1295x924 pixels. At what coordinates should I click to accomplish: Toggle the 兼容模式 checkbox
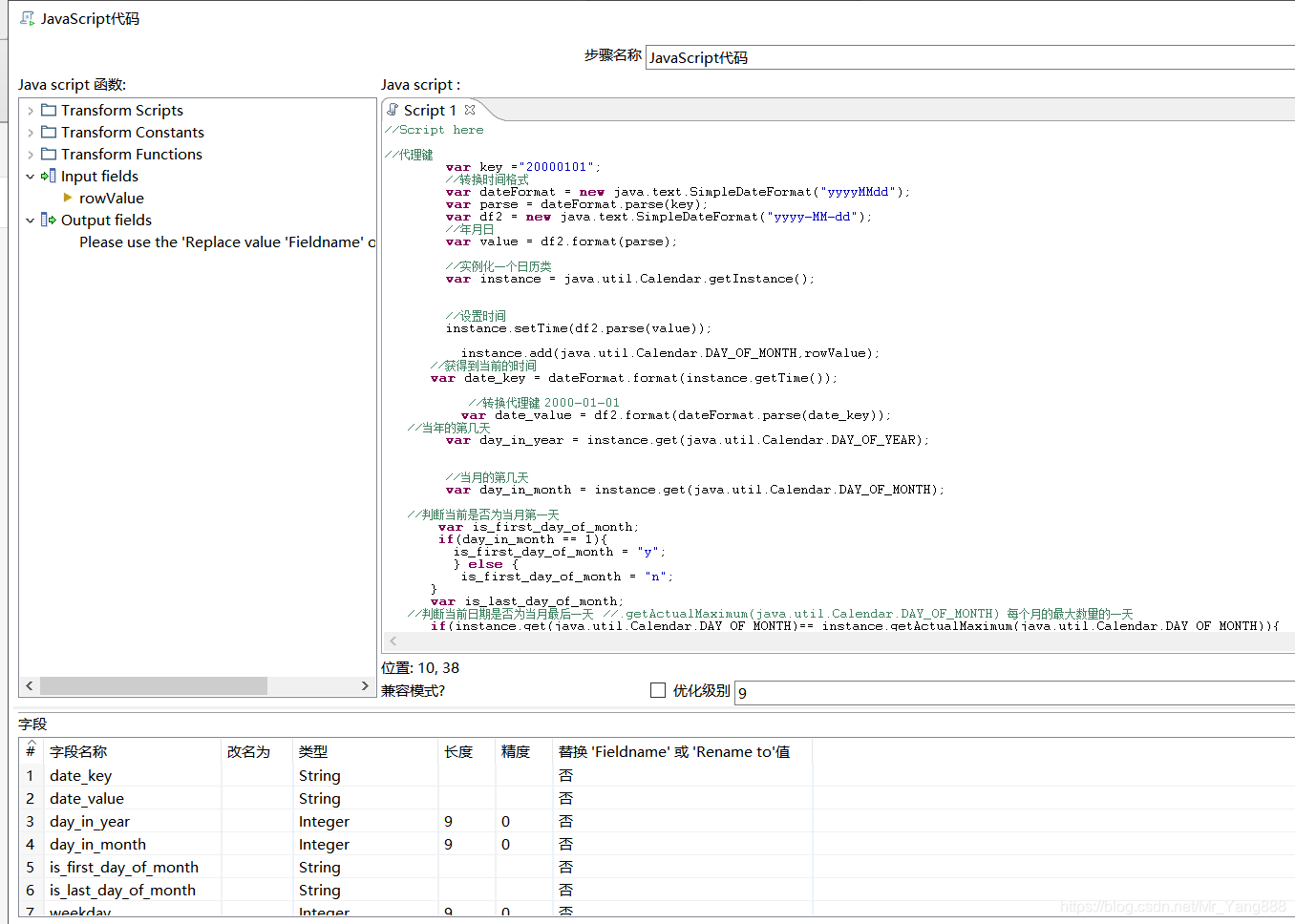657,690
